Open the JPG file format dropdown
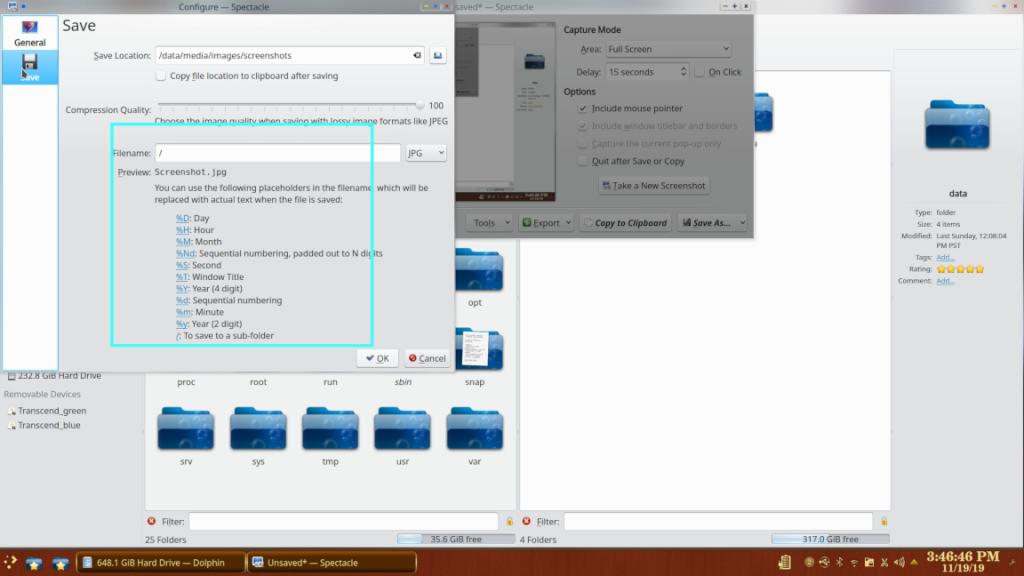 point(426,154)
